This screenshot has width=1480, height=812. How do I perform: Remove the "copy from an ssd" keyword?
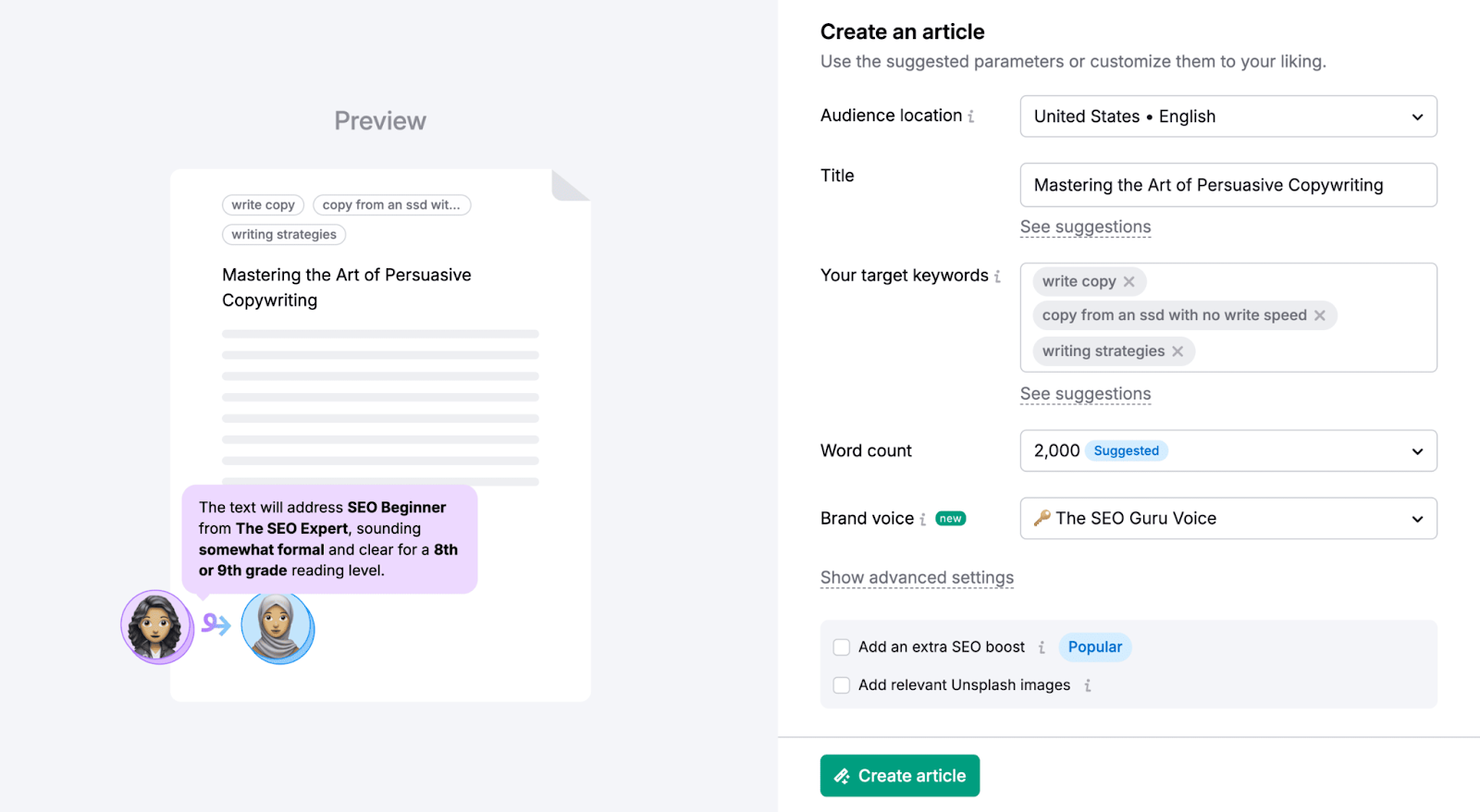[x=1320, y=314]
